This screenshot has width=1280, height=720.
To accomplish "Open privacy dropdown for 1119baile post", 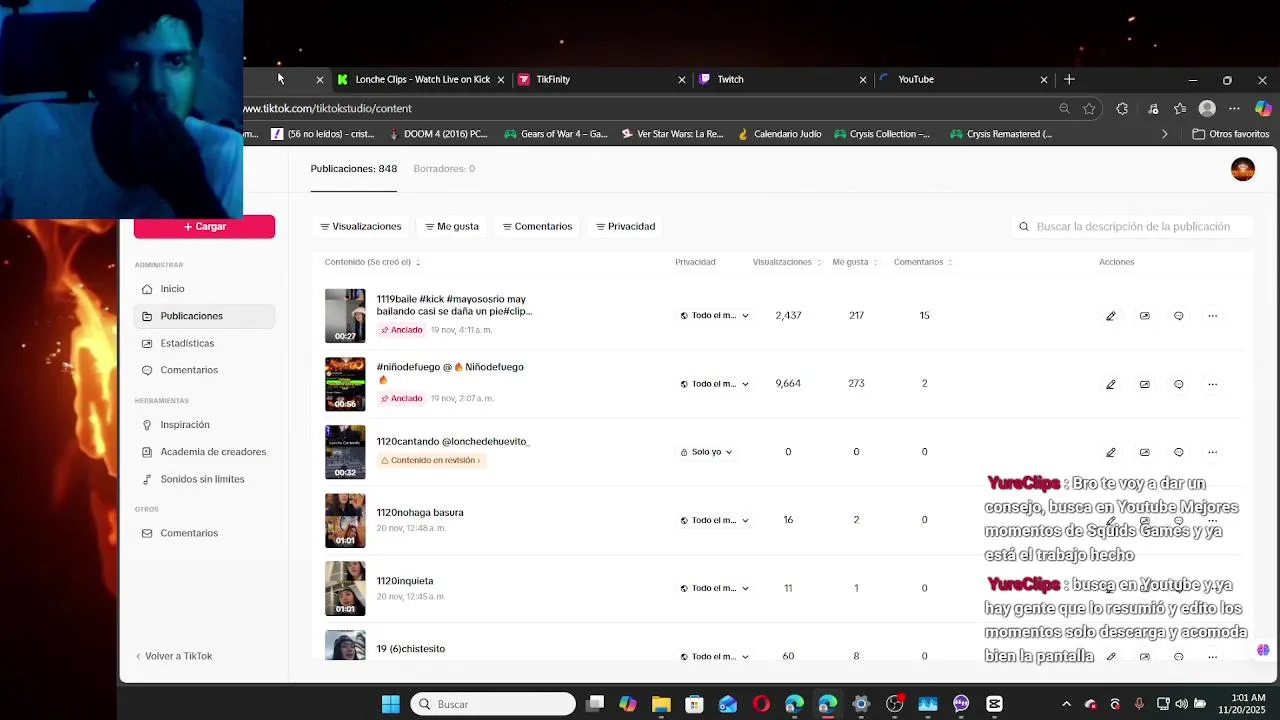I will (714, 316).
